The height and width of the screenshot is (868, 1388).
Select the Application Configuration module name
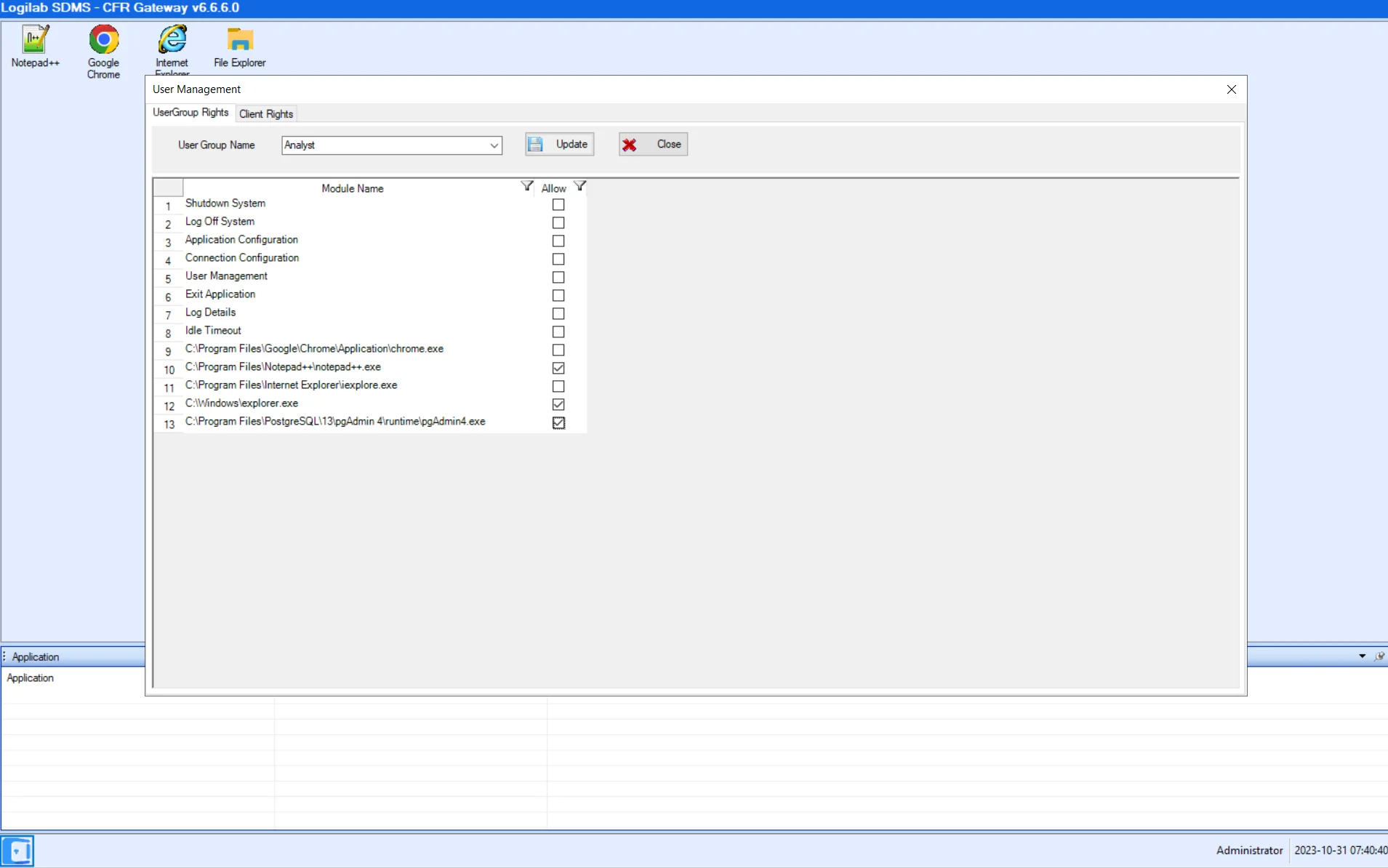click(241, 239)
